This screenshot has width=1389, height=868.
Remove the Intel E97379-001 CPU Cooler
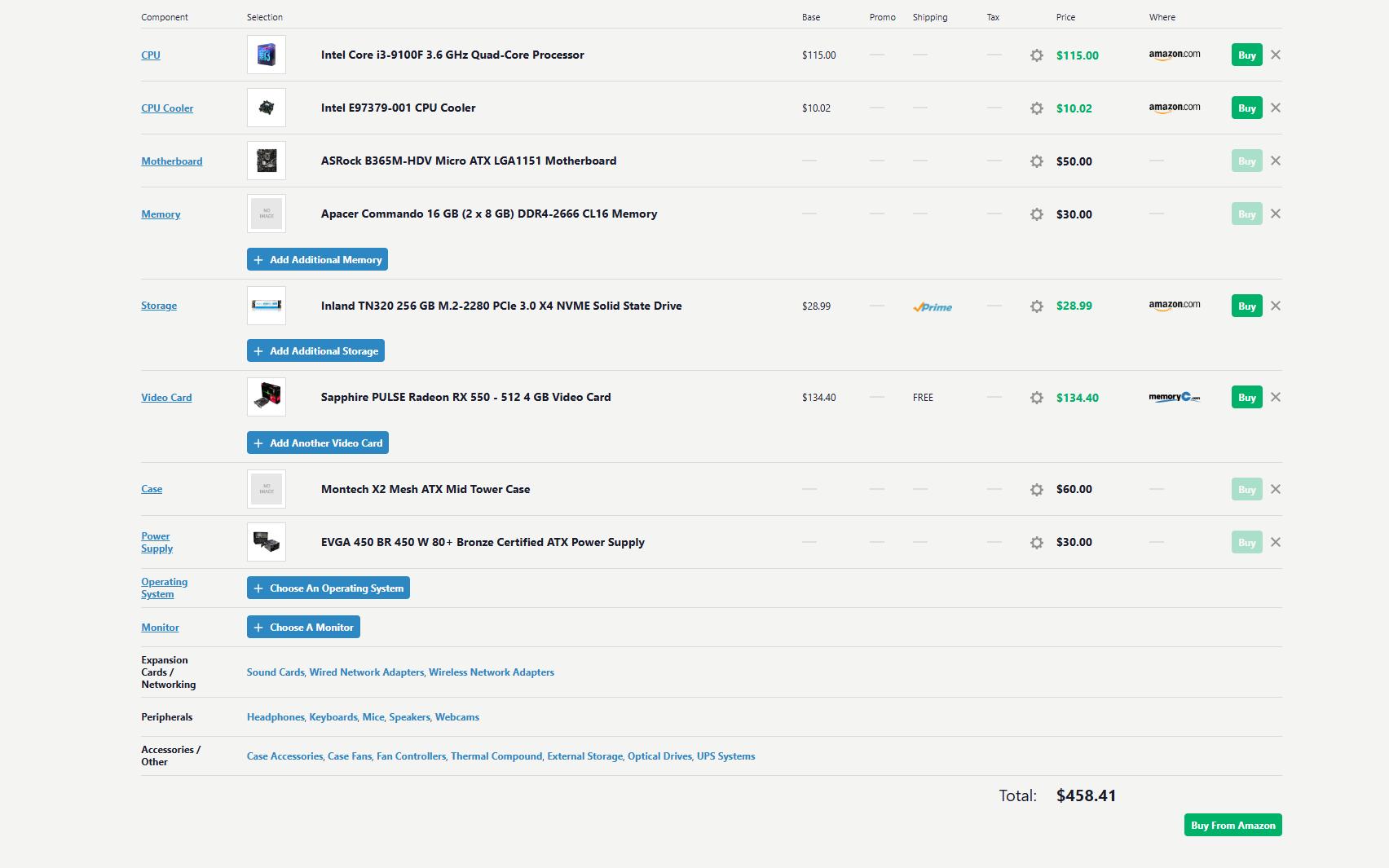pos(1276,108)
